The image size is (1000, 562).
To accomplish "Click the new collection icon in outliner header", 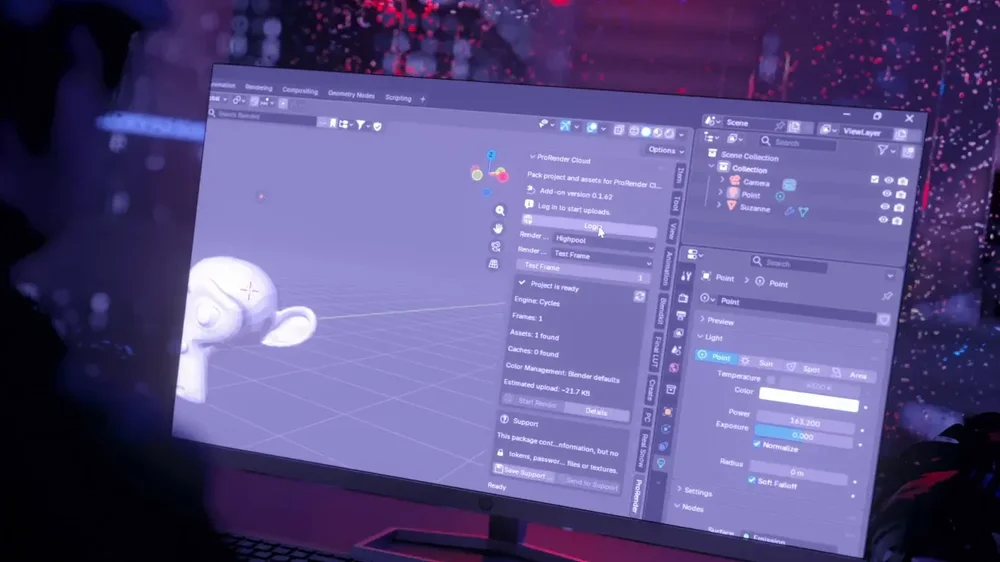I will click(x=908, y=152).
